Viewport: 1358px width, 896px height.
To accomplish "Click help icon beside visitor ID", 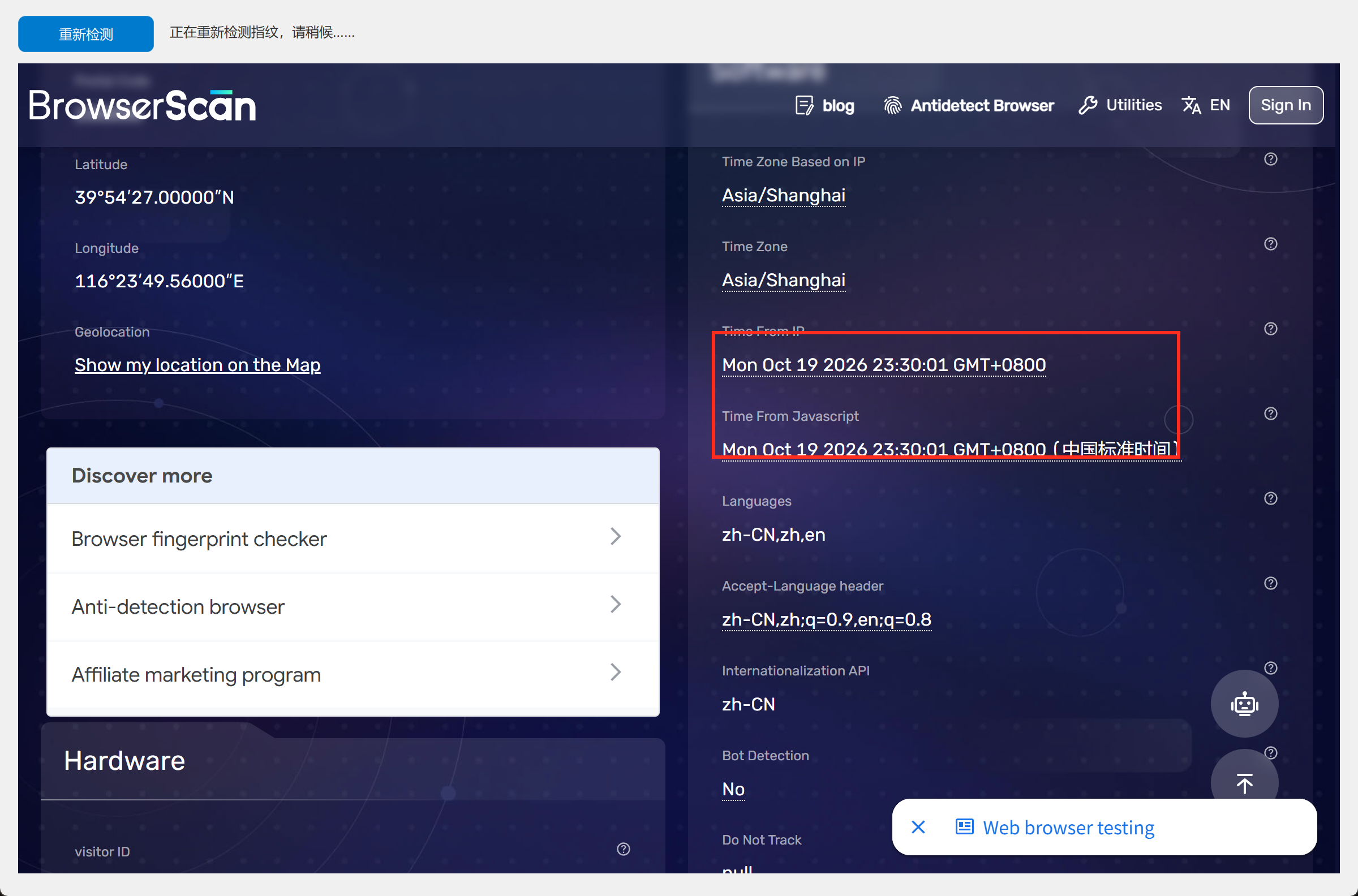I will pos(624,849).
